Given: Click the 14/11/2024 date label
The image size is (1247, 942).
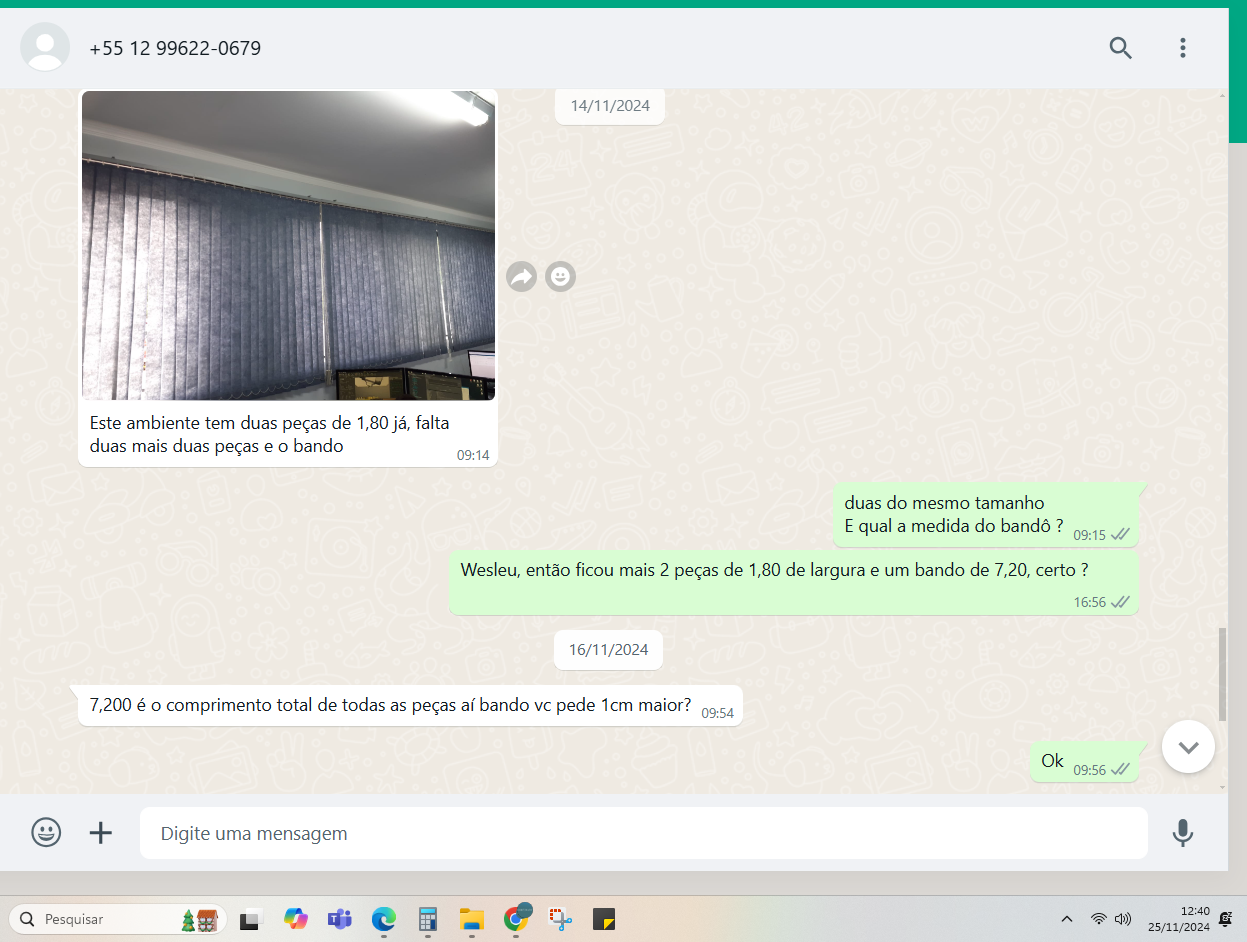Looking at the screenshot, I should click(x=610, y=105).
